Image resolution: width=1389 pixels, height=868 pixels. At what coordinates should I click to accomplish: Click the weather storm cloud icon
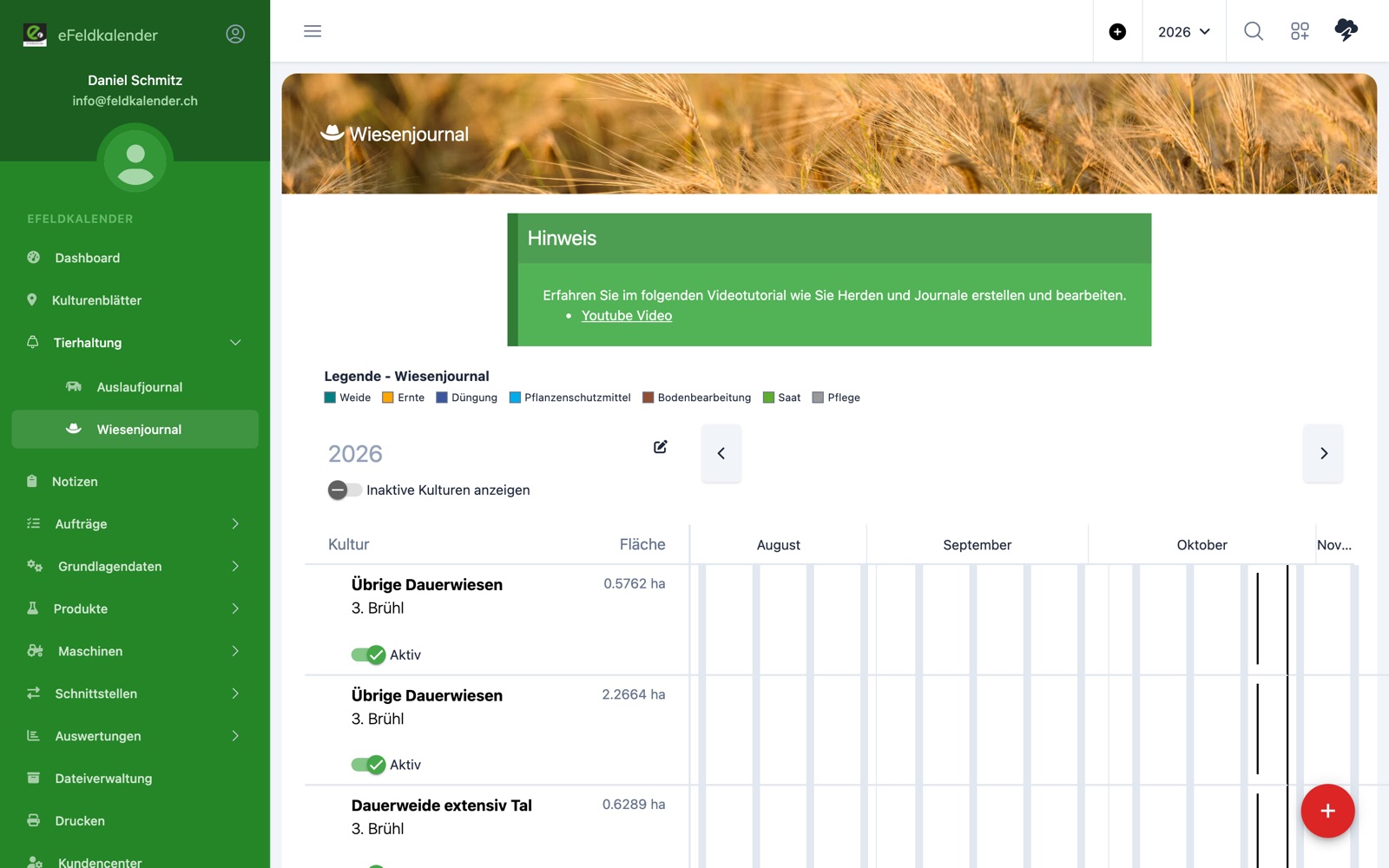pyautogui.click(x=1346, y=30)
